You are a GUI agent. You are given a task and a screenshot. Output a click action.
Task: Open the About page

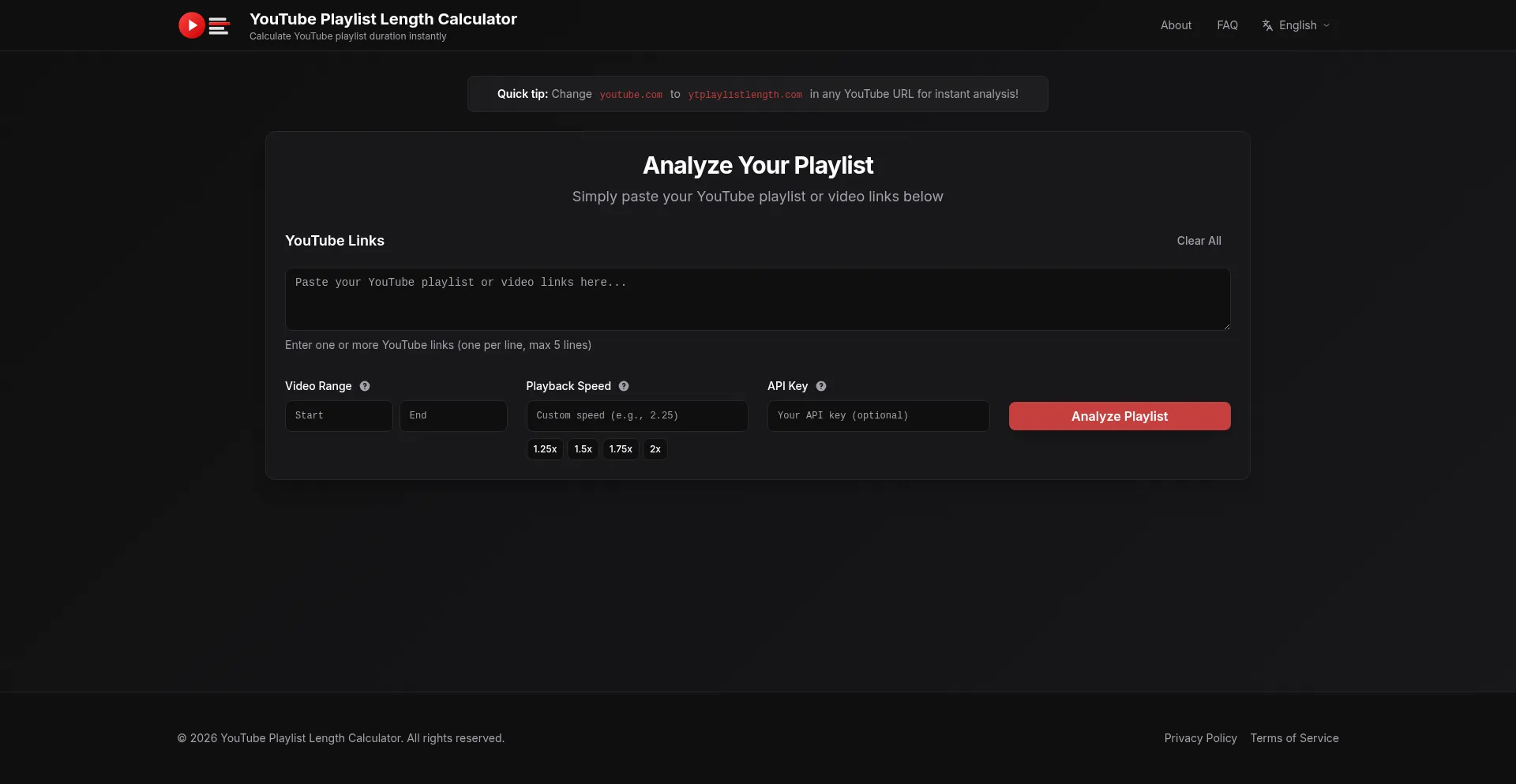click(x=1176, y=25)
